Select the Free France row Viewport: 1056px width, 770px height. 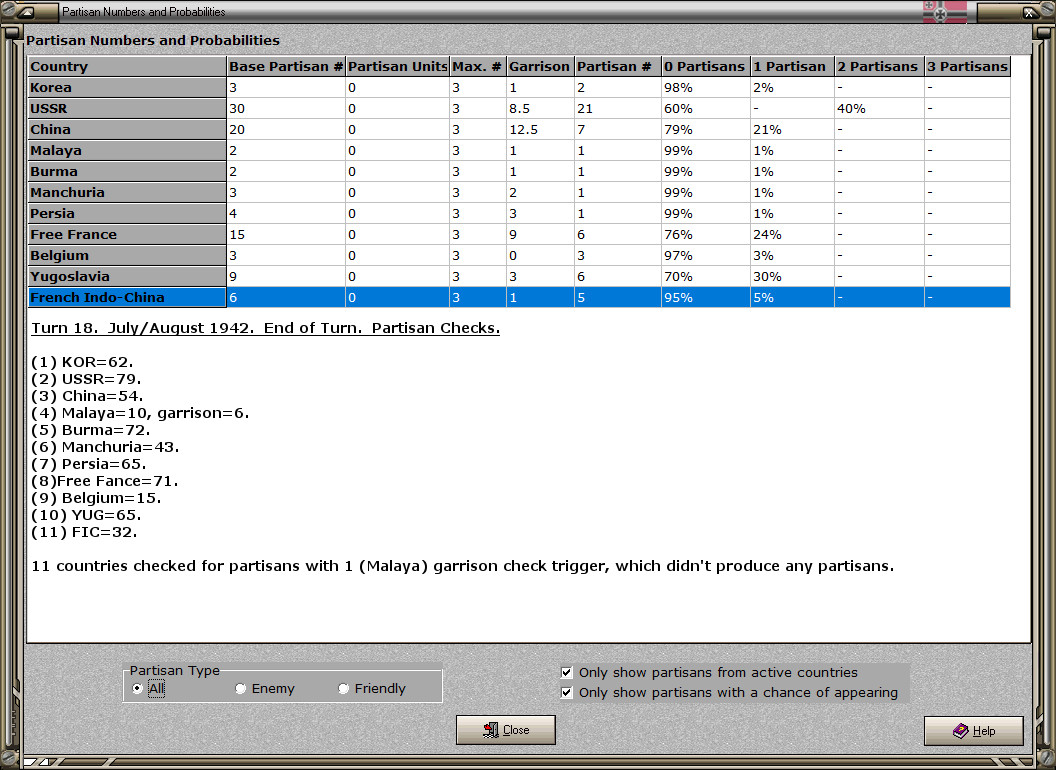(519, 234)
